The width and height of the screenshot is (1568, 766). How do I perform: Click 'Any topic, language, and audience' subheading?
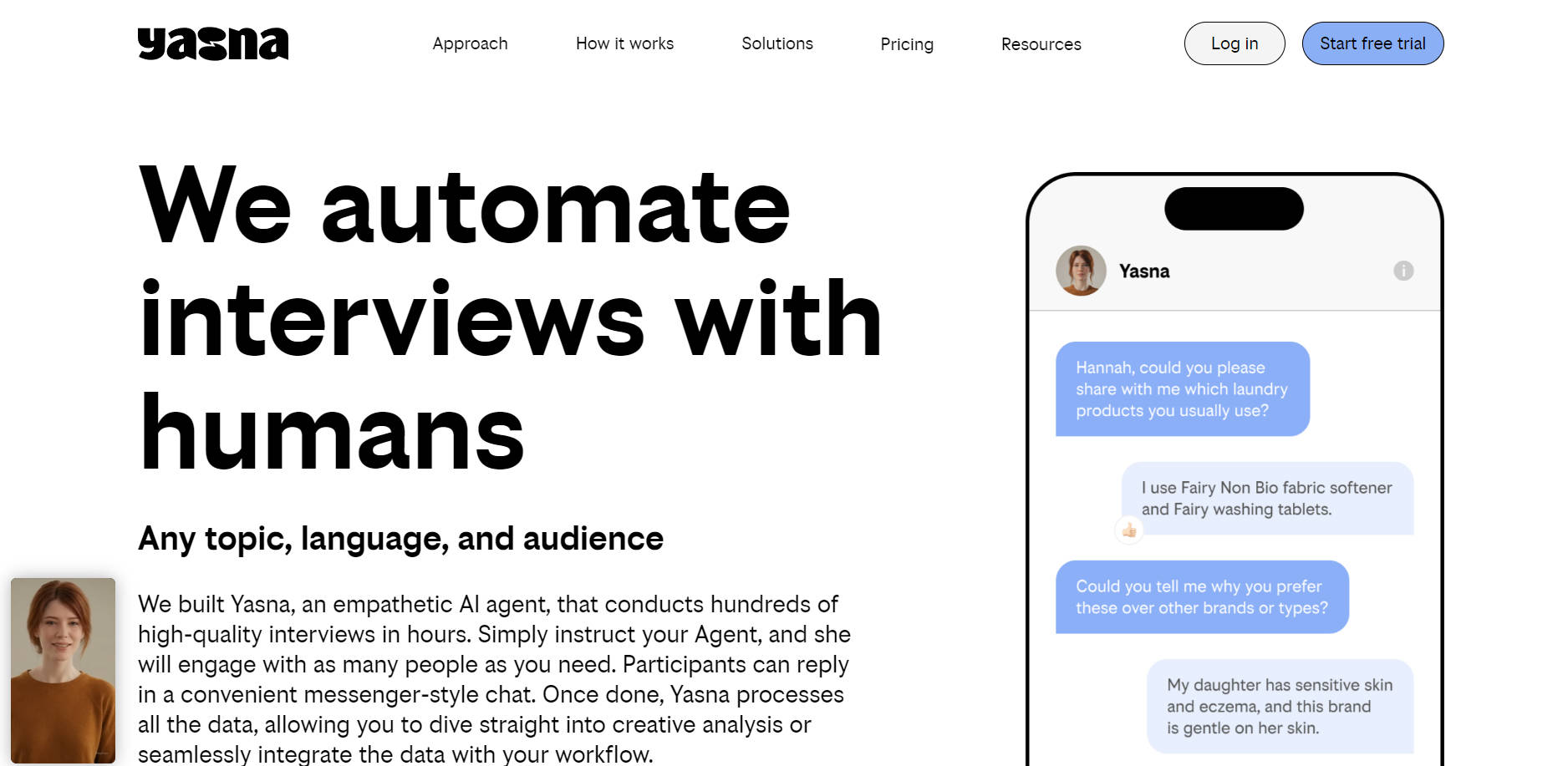[x=400, y=539]
